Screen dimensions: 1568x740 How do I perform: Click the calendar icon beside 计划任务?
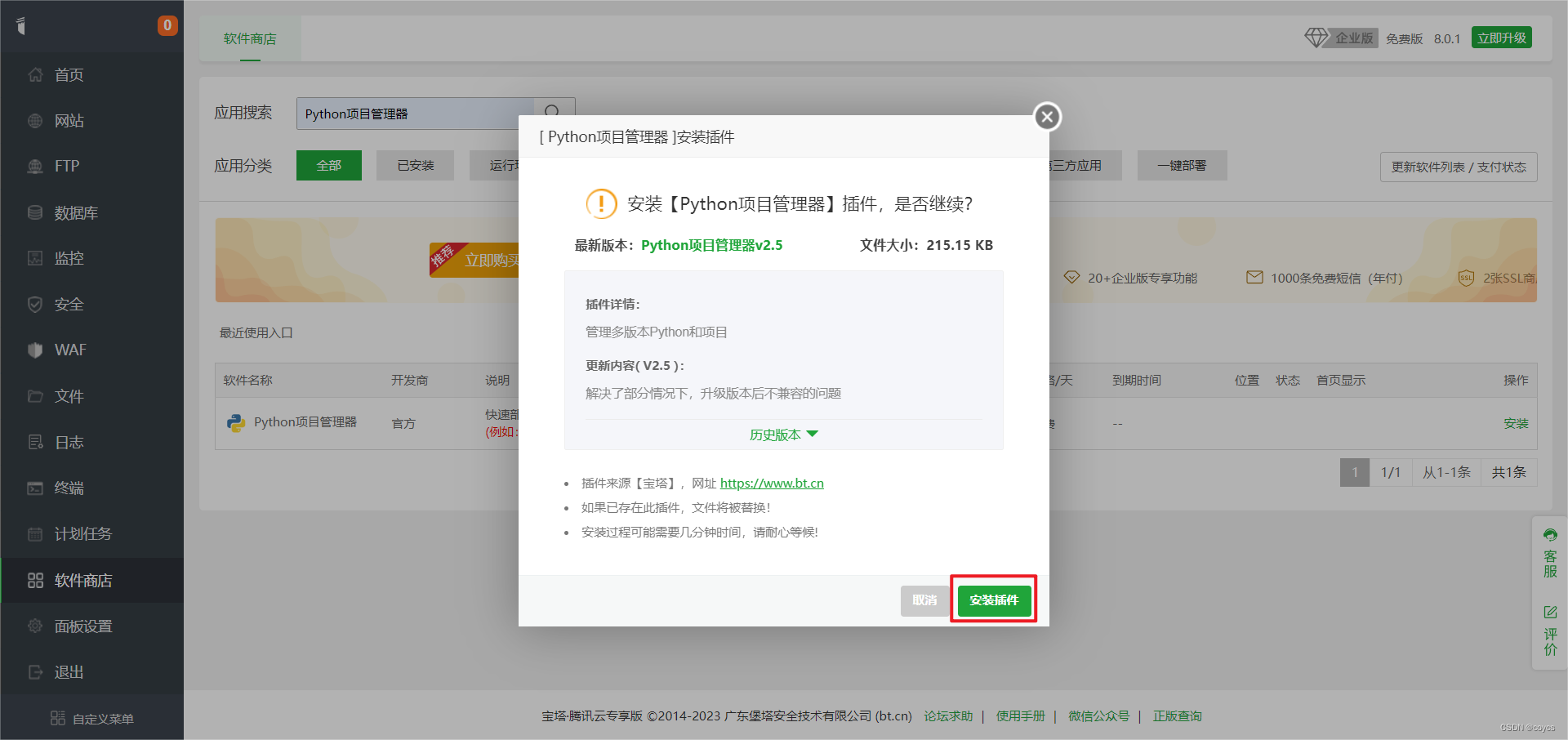(35, 534)
